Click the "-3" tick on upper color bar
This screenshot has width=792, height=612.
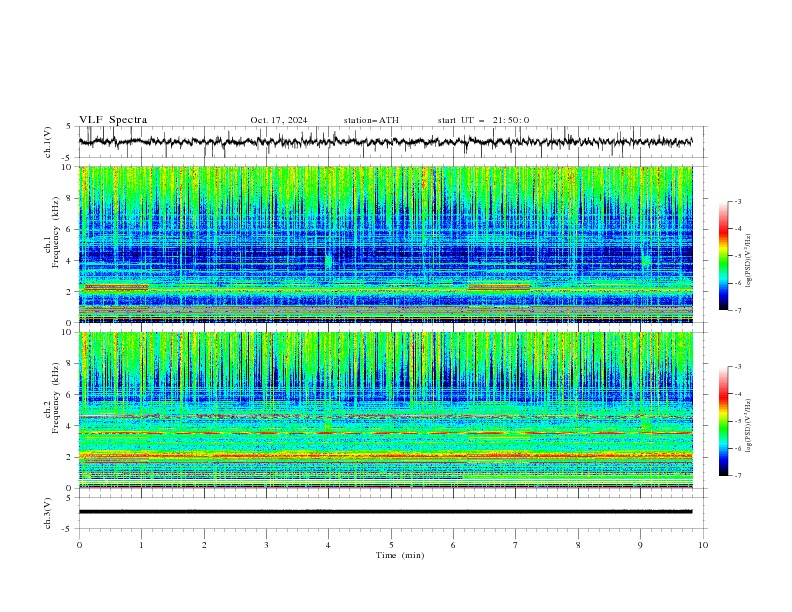[x=738, y=201]
